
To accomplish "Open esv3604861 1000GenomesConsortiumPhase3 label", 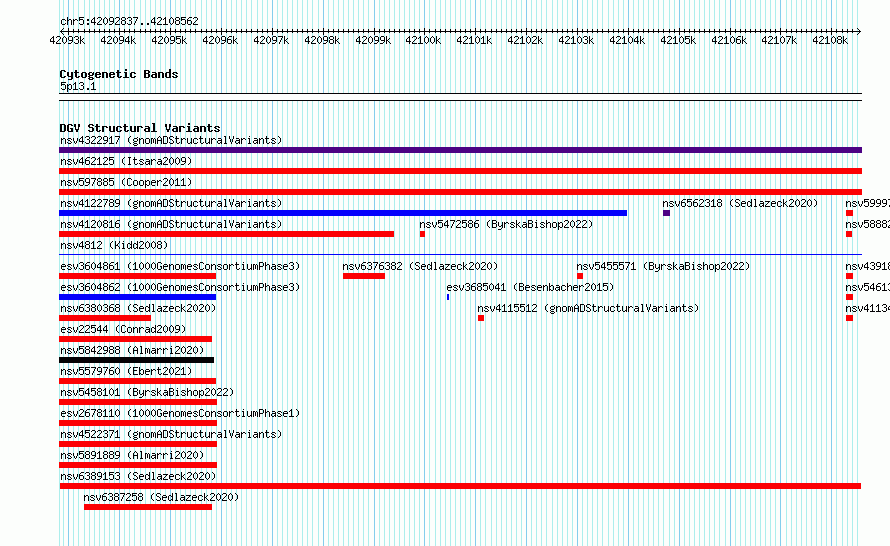I will tap(180, 266).
